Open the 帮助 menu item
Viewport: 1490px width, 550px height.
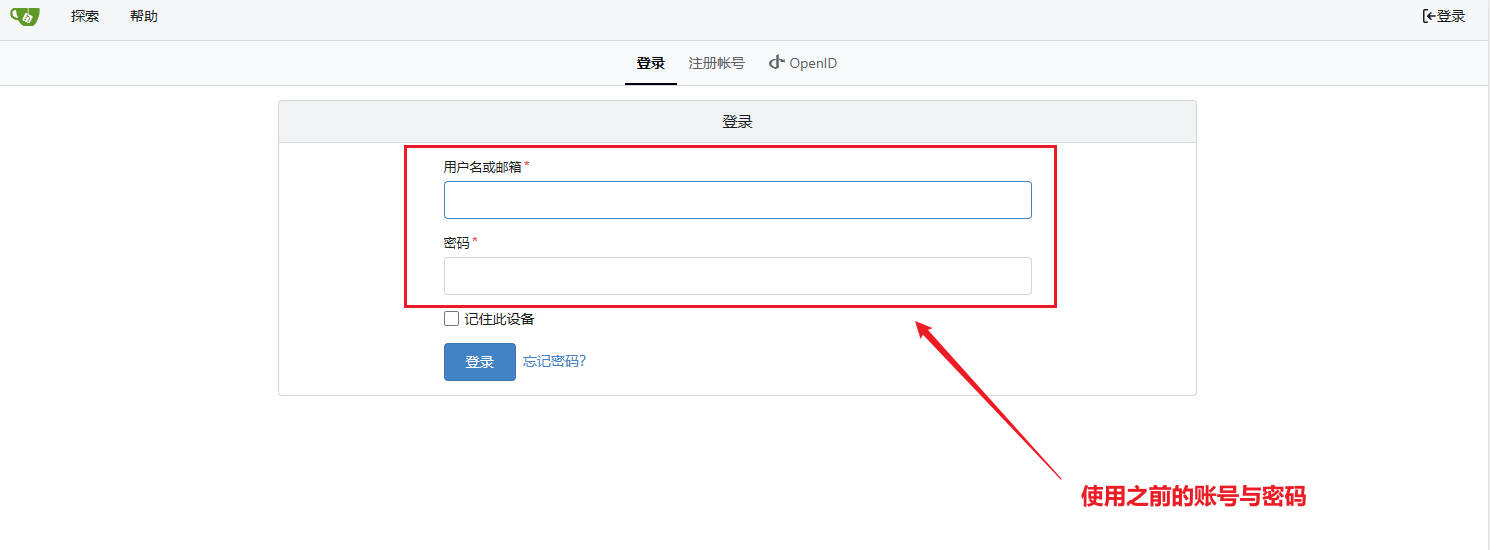tap(144, 16)
